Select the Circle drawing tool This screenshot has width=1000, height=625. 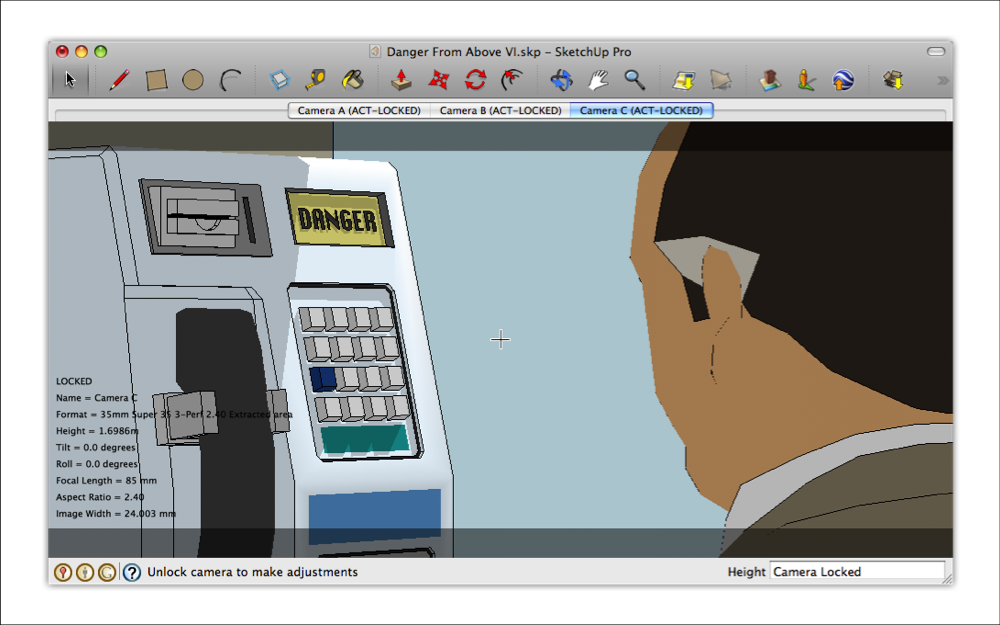(x=193, y=80)
